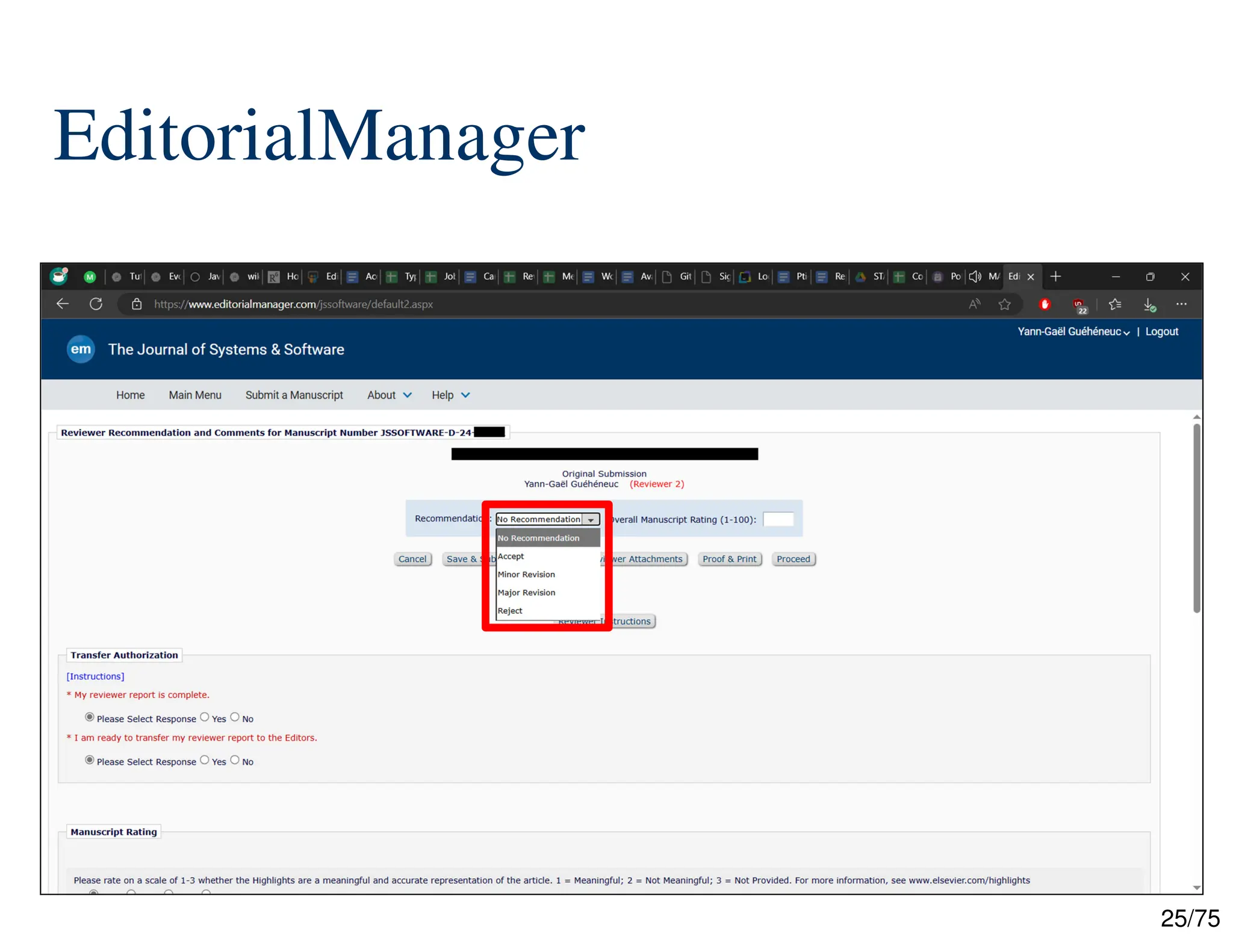Activate the Read Aloud icon in address bar

tap(974, 304)
